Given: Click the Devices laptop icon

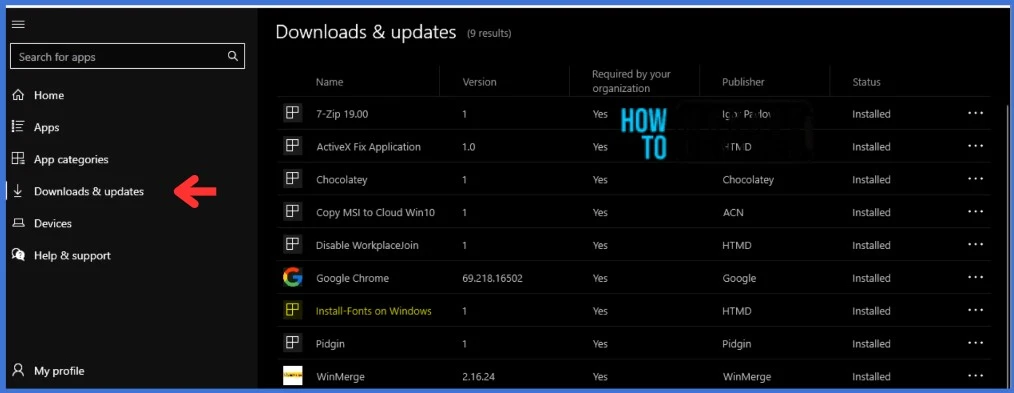Looking at the screenshot, I should point(18,223).
